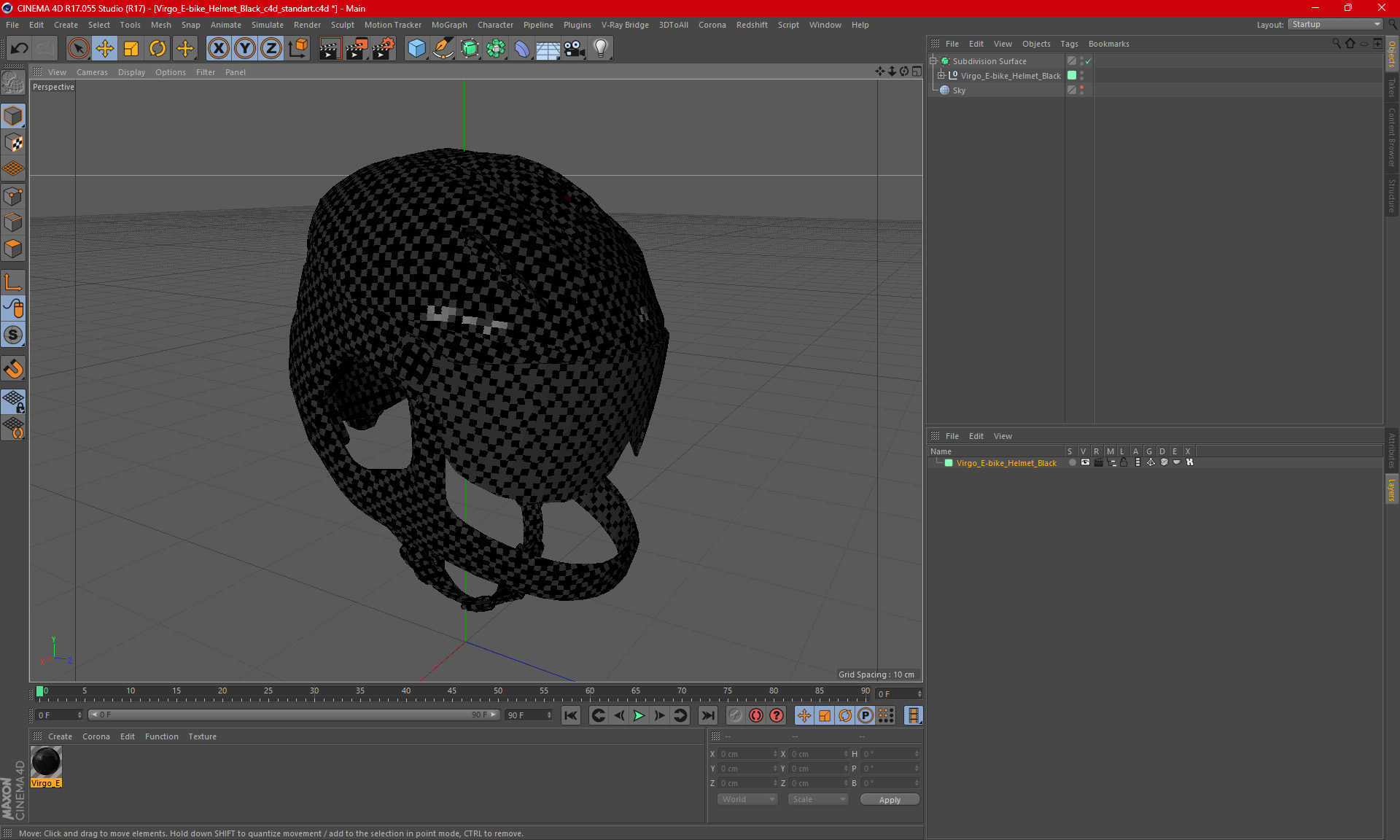1400x840 pixels.
Task: Expand Virgo_E-bike_Helmet_Black object tree
Action: [x=941, y=76]
